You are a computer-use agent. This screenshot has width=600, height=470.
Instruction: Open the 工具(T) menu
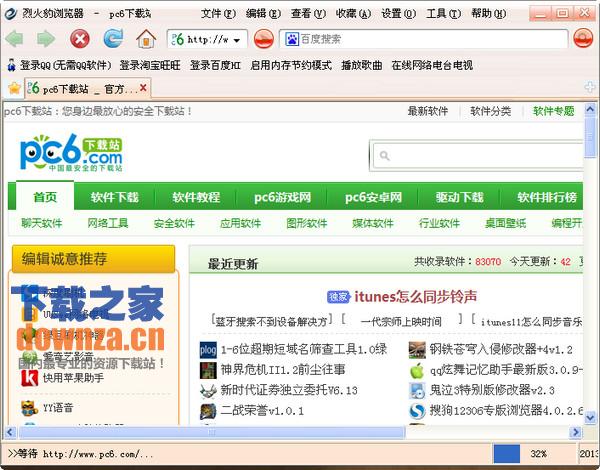click(x=443, y=14)
